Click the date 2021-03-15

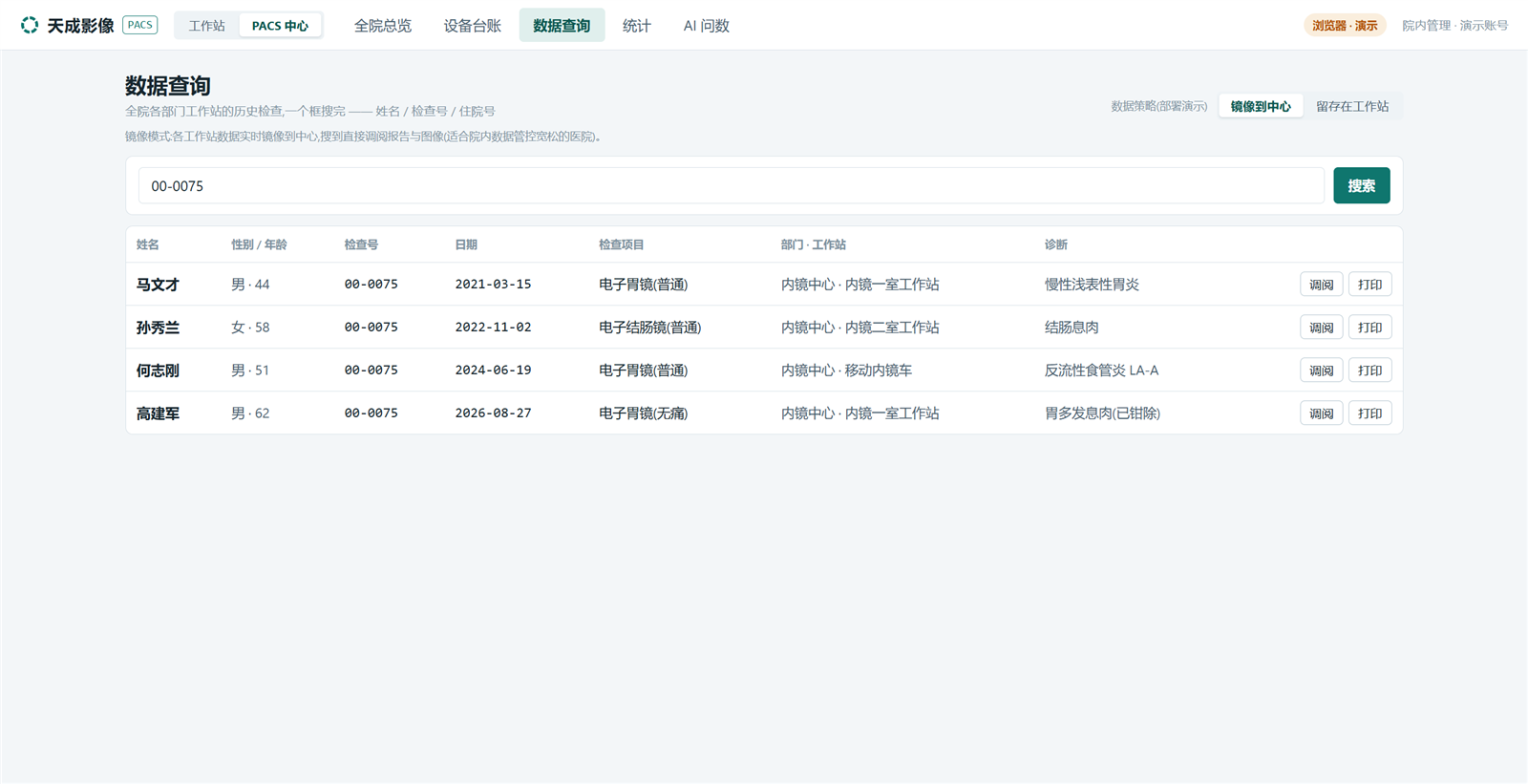[493, 285]
